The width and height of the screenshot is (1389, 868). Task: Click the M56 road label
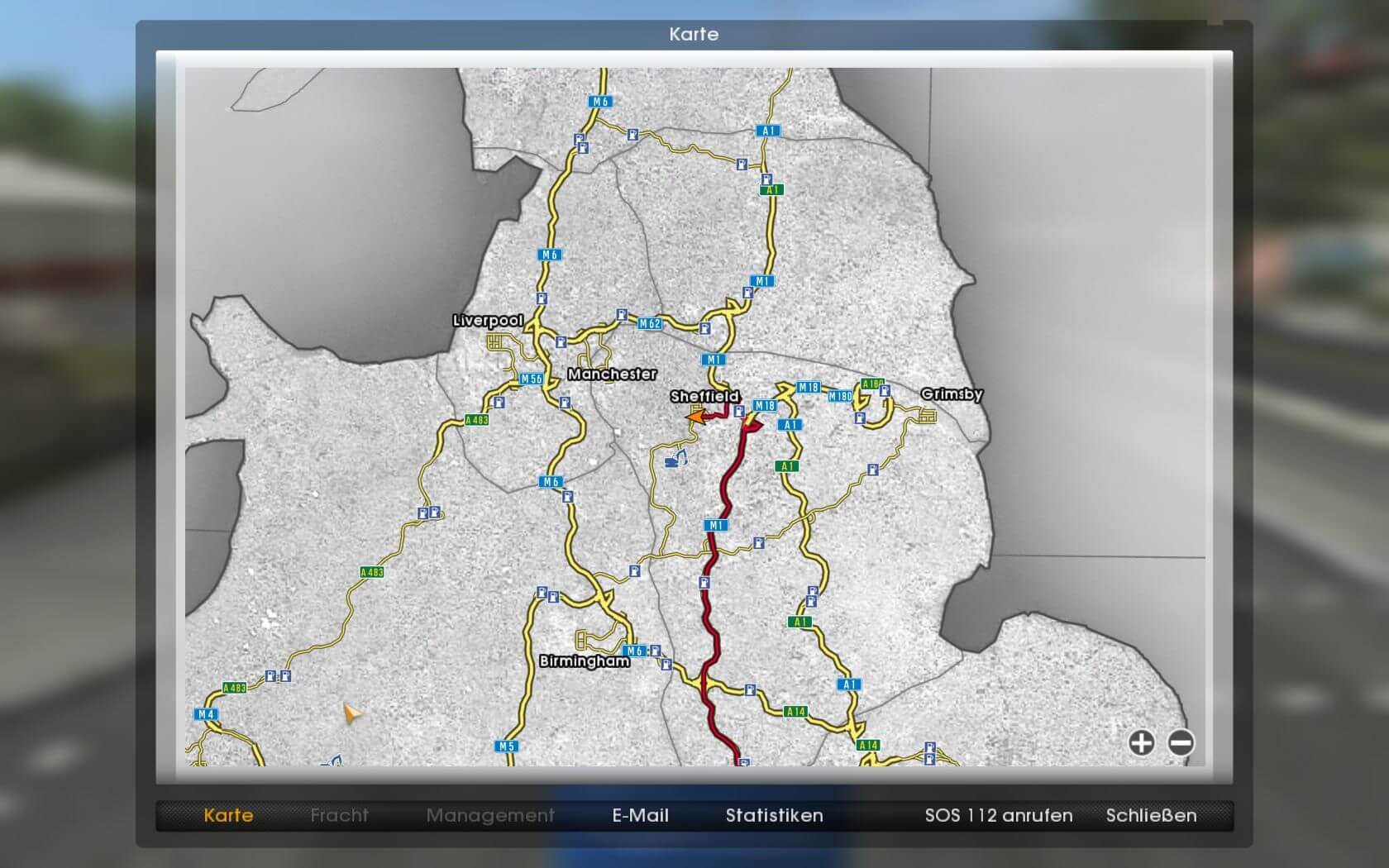[532, 379]
